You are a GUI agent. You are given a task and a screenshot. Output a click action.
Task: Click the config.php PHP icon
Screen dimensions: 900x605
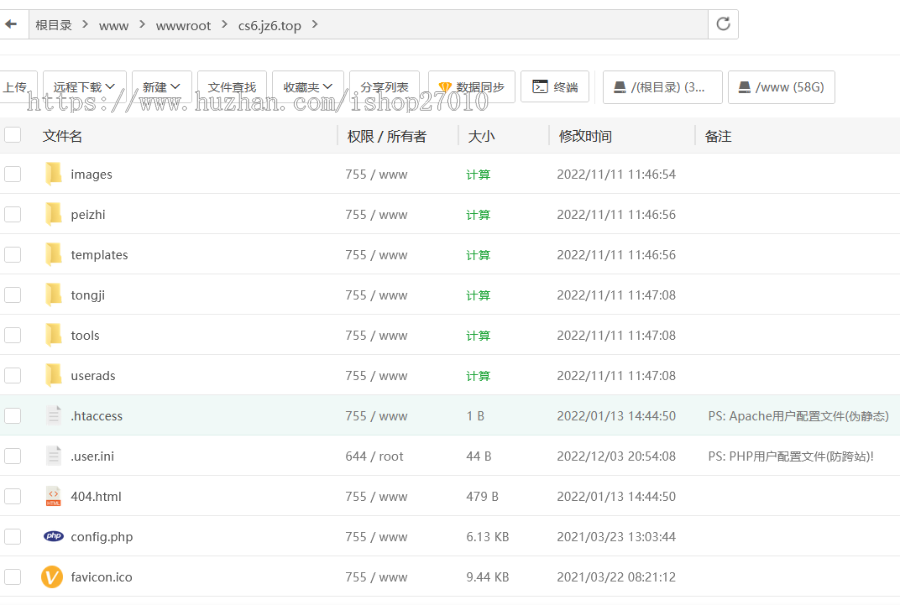[x=53, y=536]
